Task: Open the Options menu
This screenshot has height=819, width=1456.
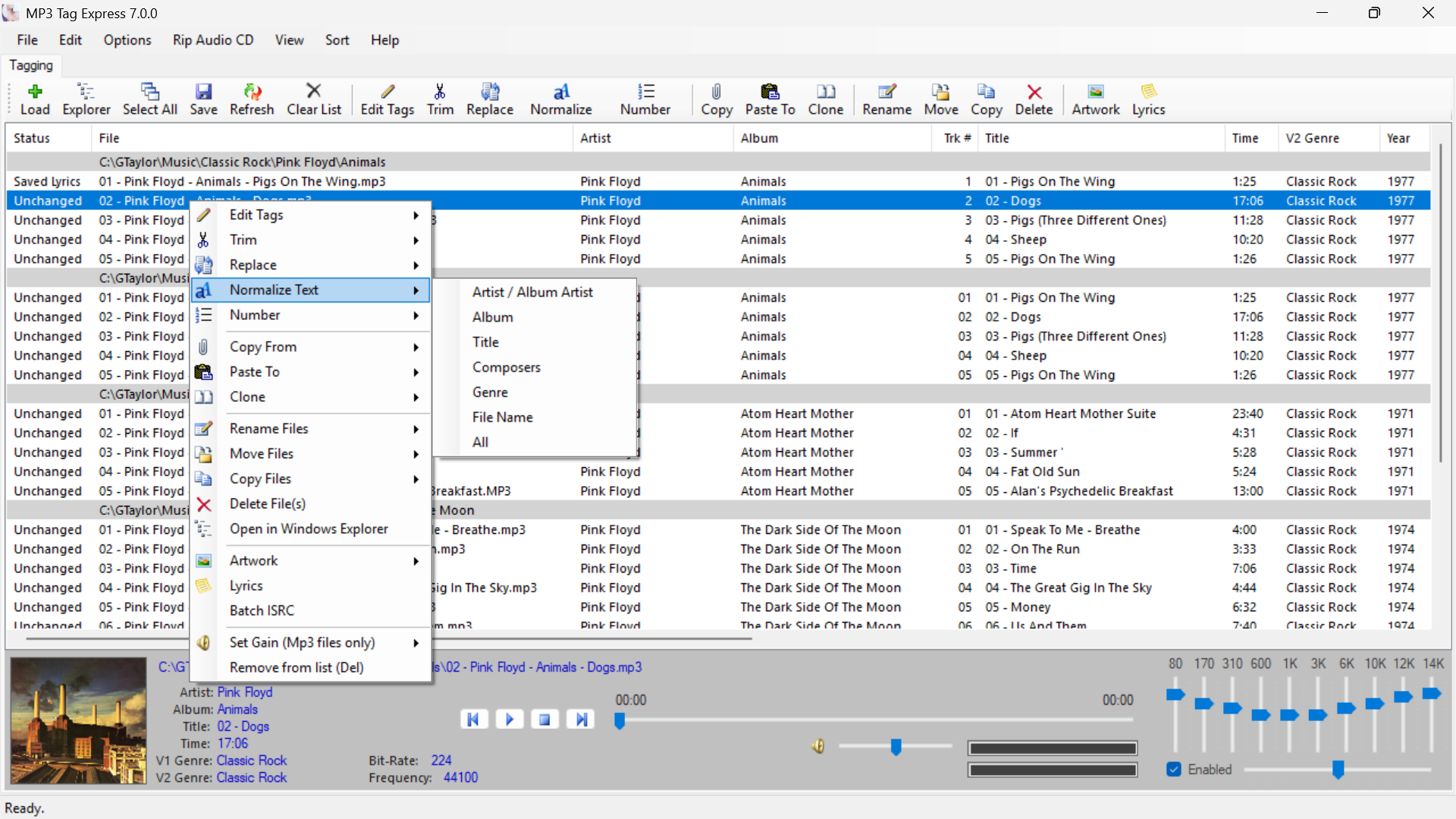Action: 127,40
